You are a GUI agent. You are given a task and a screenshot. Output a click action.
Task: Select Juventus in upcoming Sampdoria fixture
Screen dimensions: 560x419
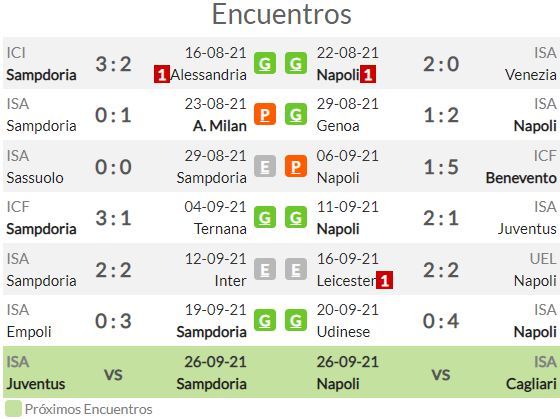click(x=36, y=384)
